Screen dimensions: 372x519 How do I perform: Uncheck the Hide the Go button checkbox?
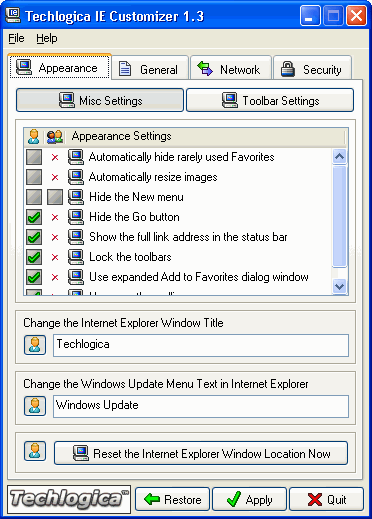[34, 217]
